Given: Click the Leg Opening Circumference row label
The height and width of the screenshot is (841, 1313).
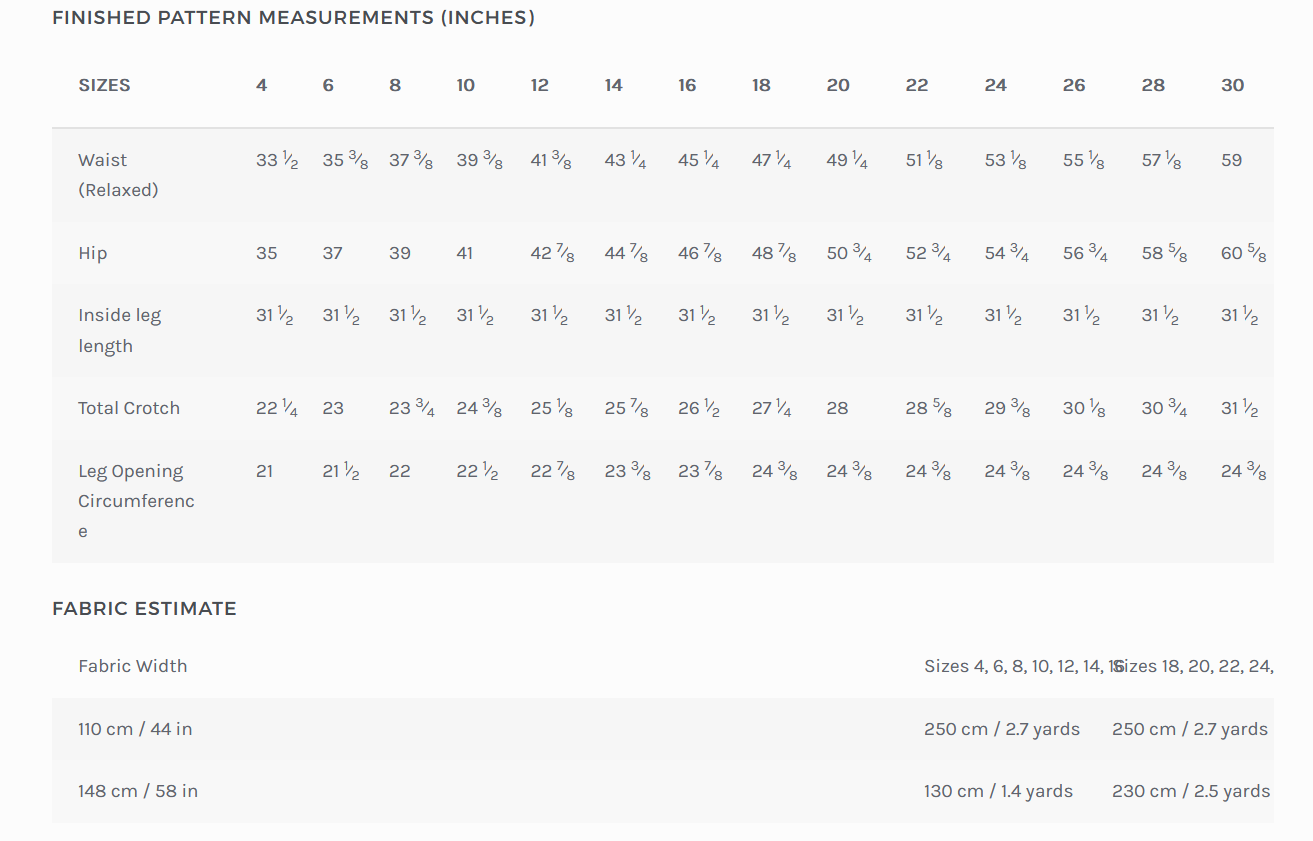Looking at the screenshot, I should (136, 500).
